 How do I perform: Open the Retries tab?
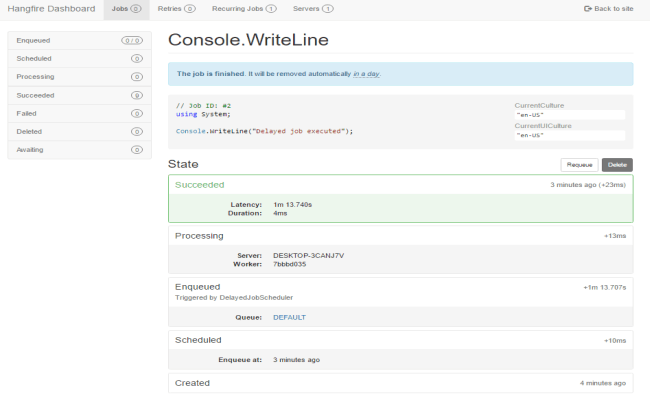click(x=175, y=8)
